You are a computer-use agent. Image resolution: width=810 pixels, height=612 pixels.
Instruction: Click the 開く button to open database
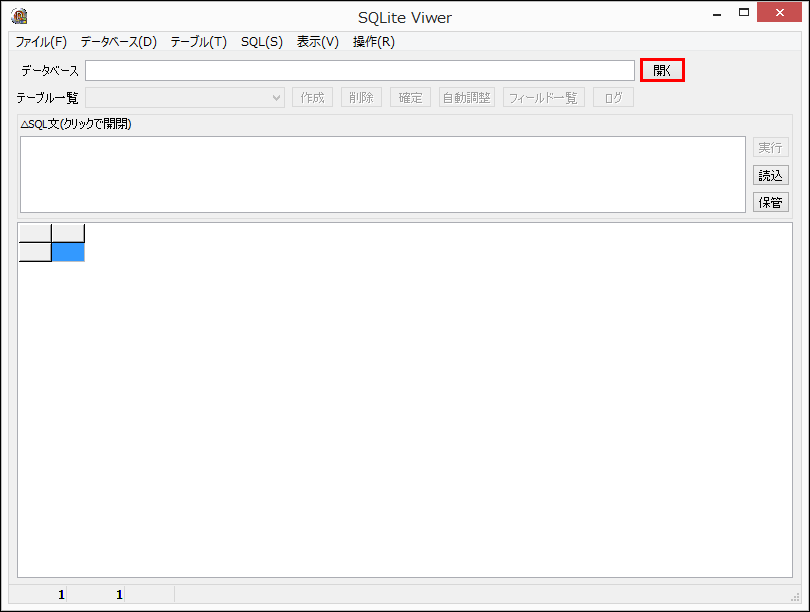662,70
